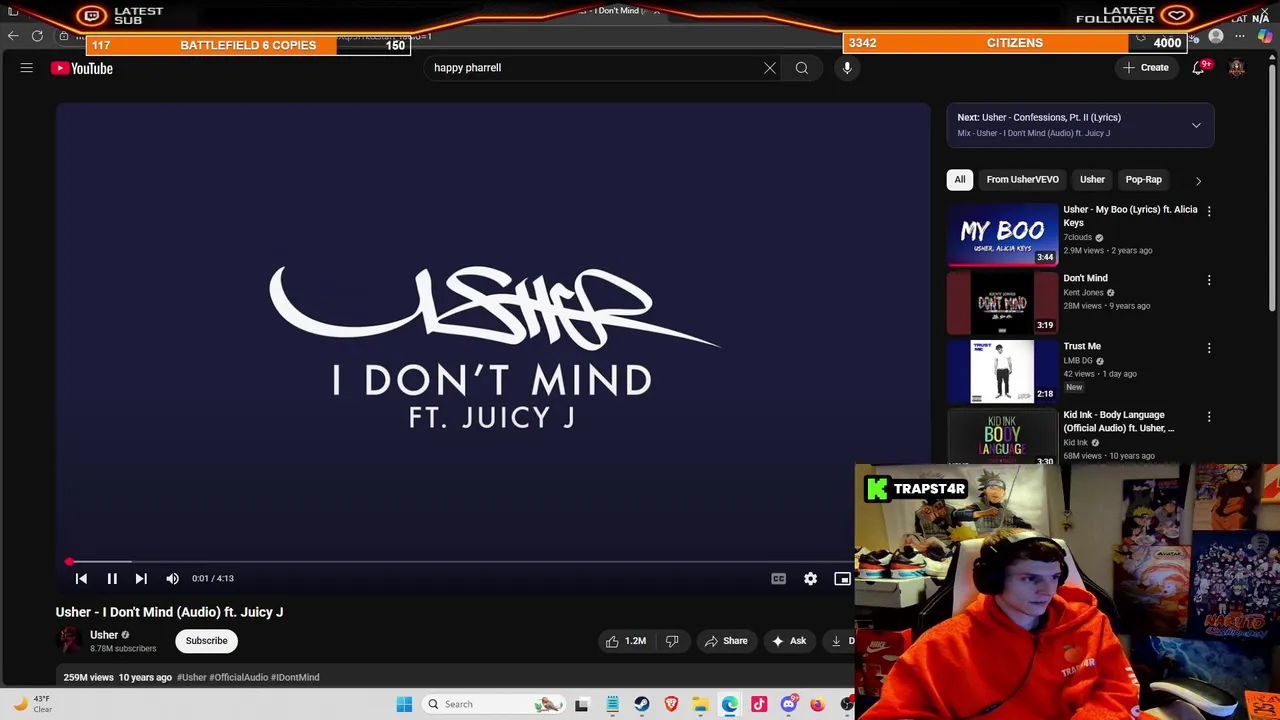Open Brave browser from the taskbar

pyautogui.click(x=671, y=704)
